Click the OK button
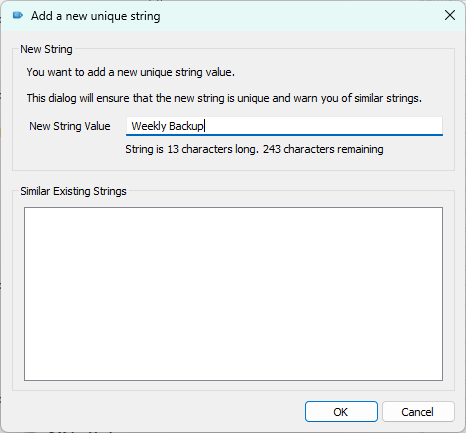The width and height of the screenshot is (466, 433). pos(341,412)
